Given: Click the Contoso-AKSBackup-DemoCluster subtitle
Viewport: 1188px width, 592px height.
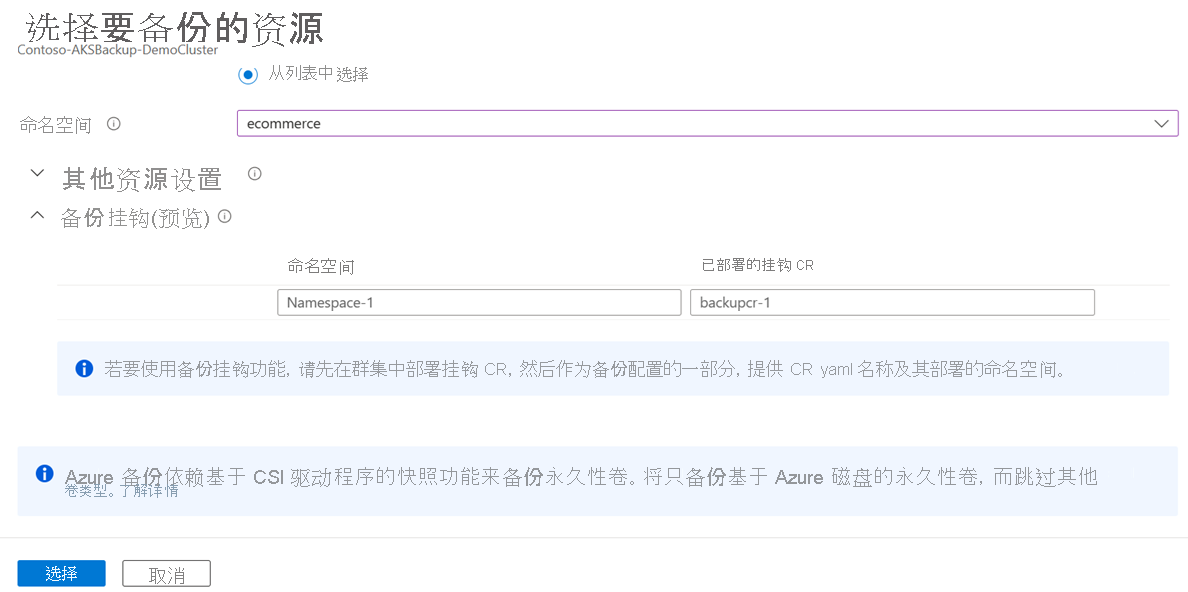Looking at the screenshot, I should click(117, 49).
